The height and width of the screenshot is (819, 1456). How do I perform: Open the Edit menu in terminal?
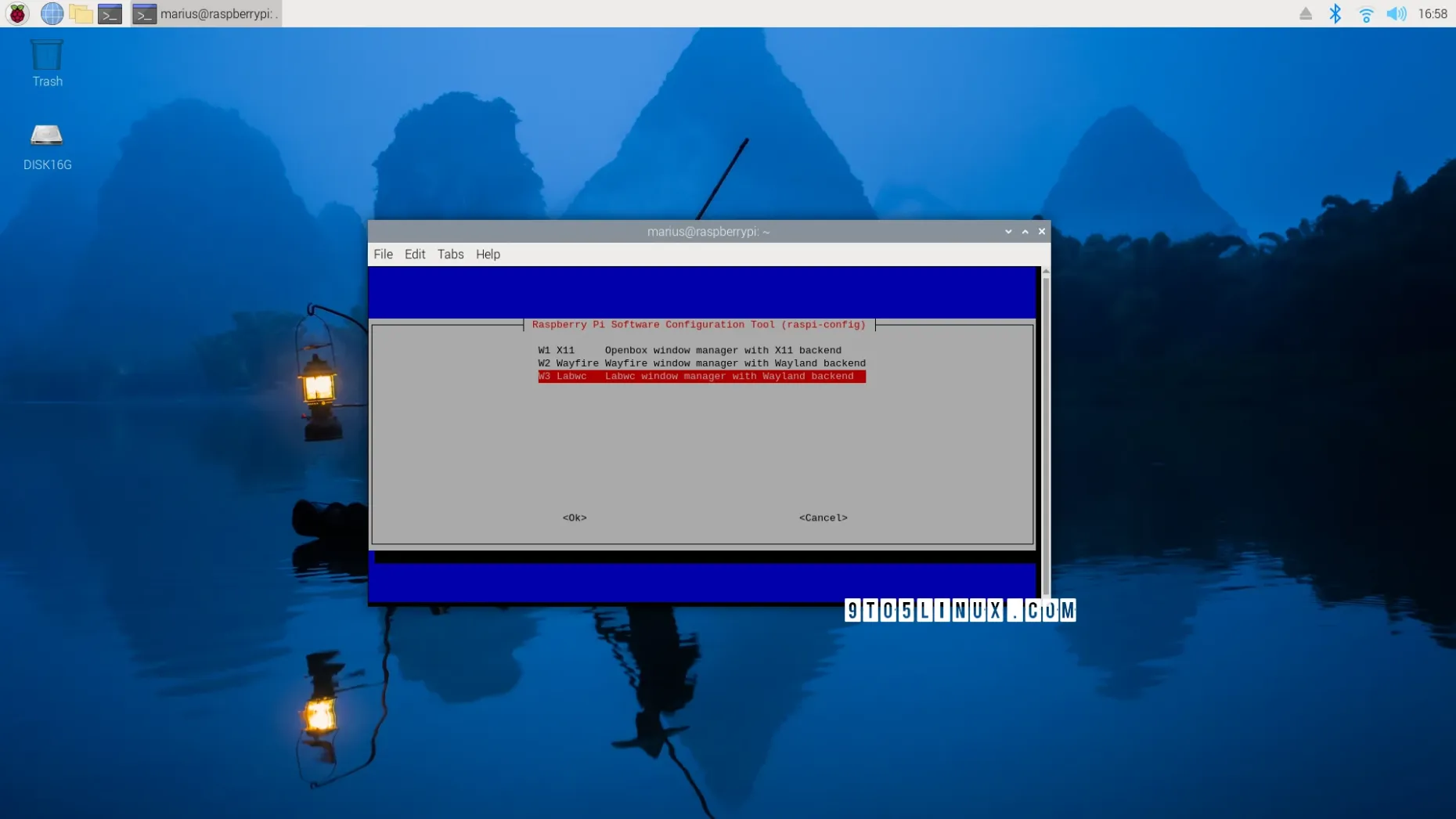coord(415,254)
